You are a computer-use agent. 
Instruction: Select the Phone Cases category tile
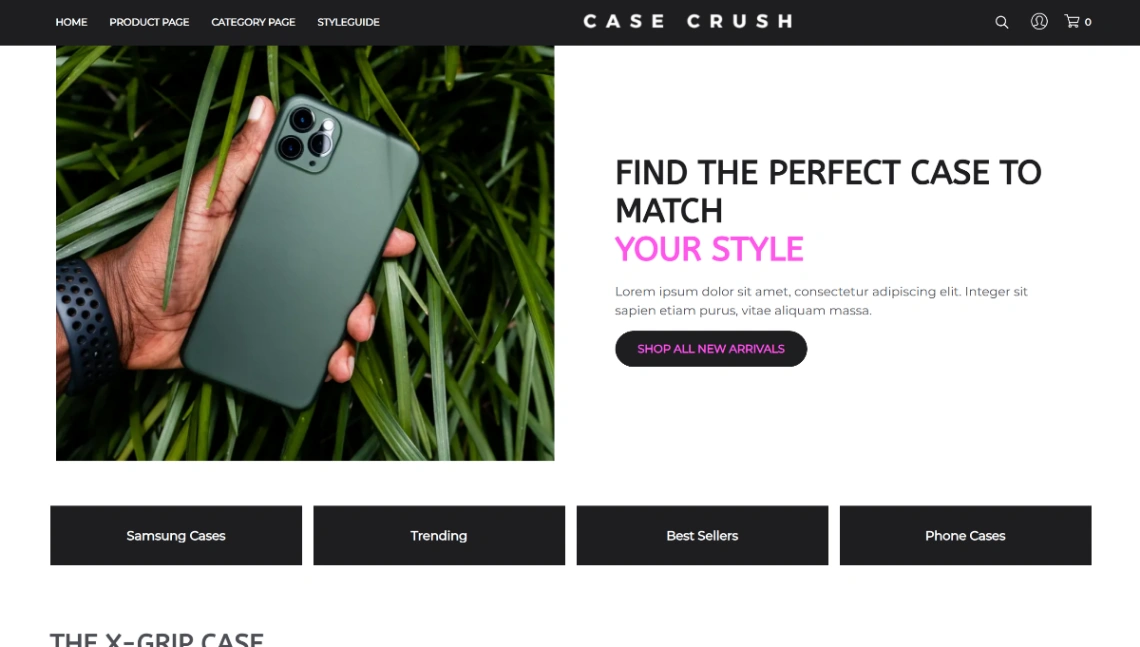pyautogui.click(x=966, y=535)
